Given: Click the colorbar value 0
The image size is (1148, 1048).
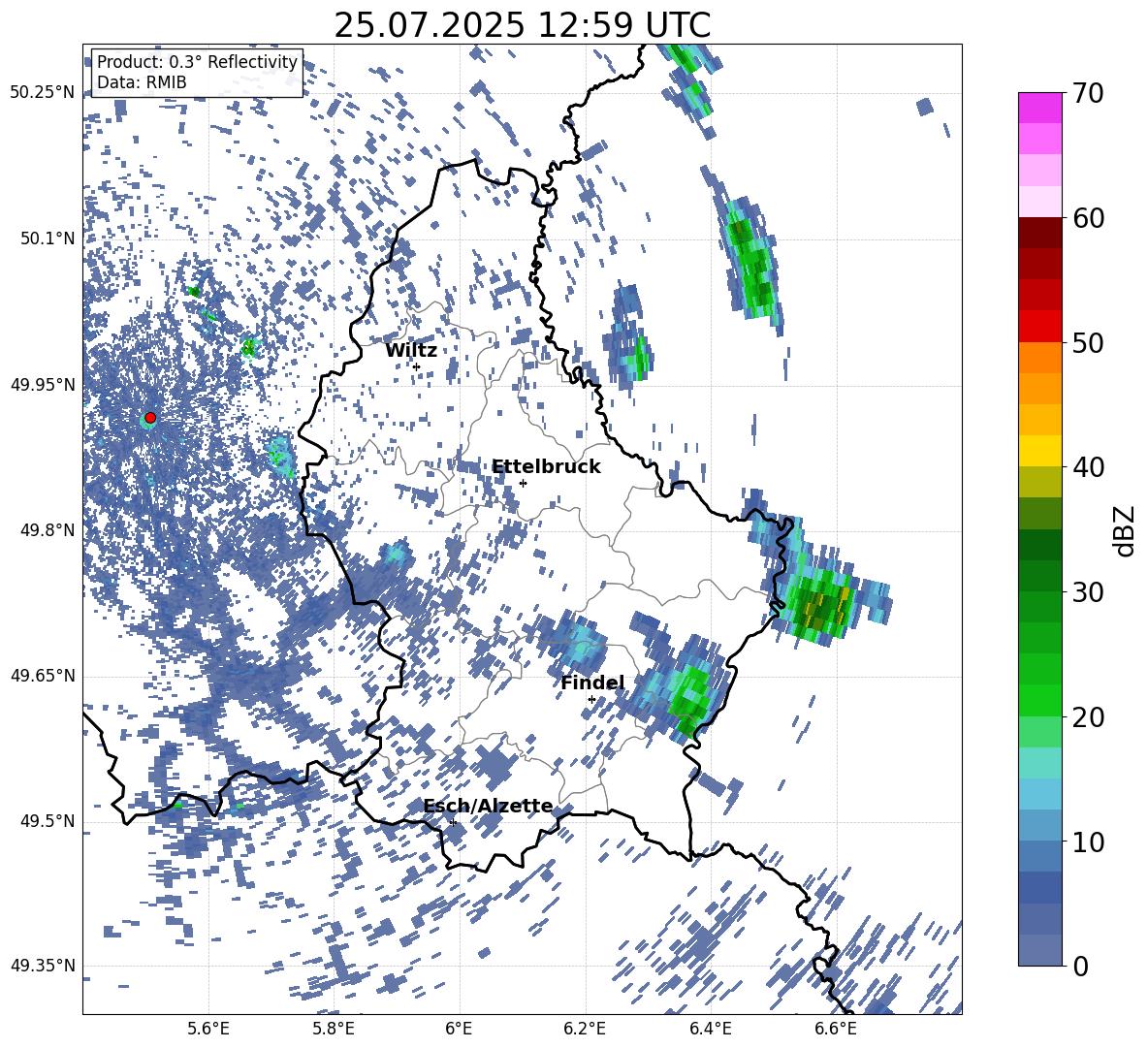Looking at the screenshot, I should (x=1081, y=966).
